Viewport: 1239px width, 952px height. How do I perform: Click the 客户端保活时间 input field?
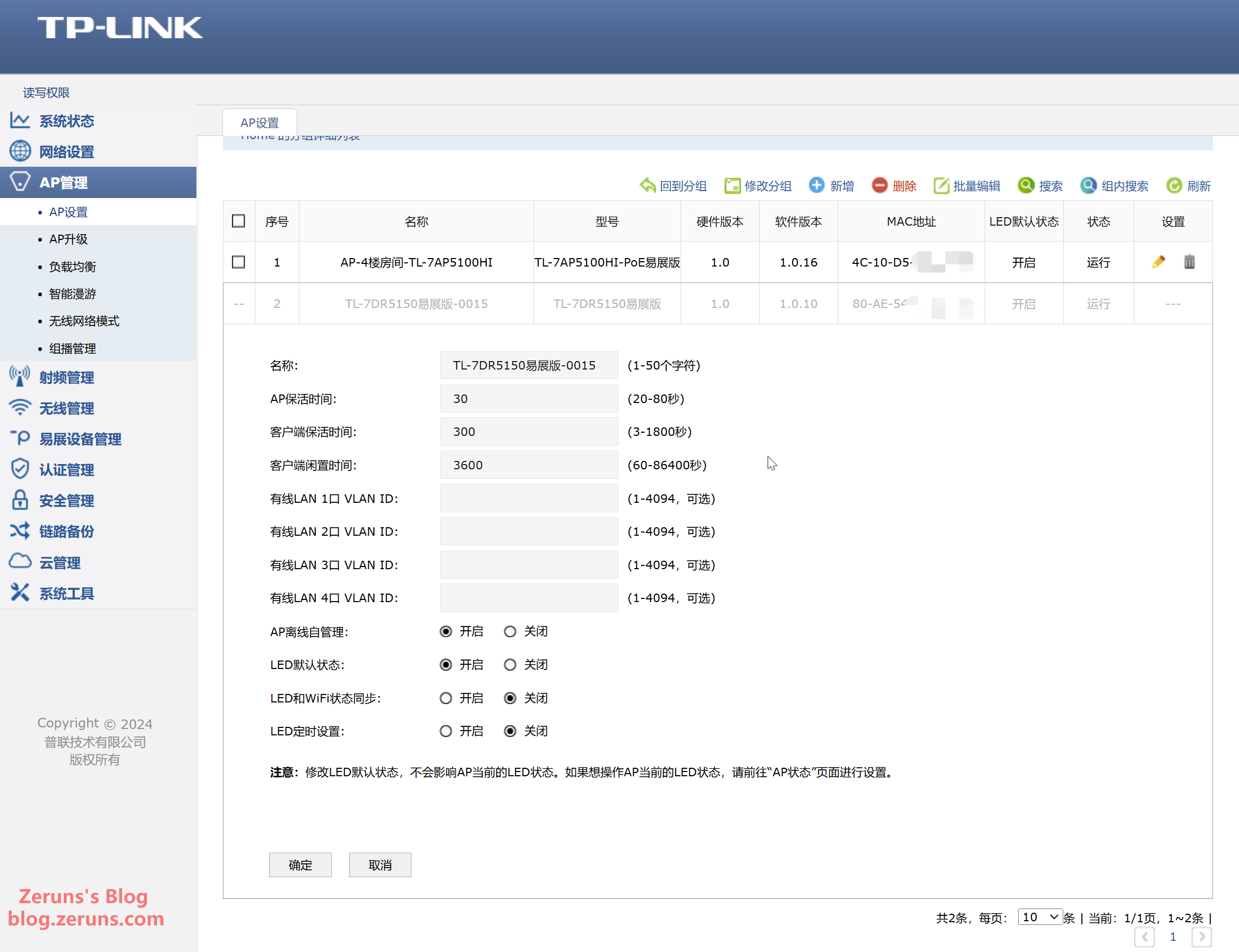[529, 432]
